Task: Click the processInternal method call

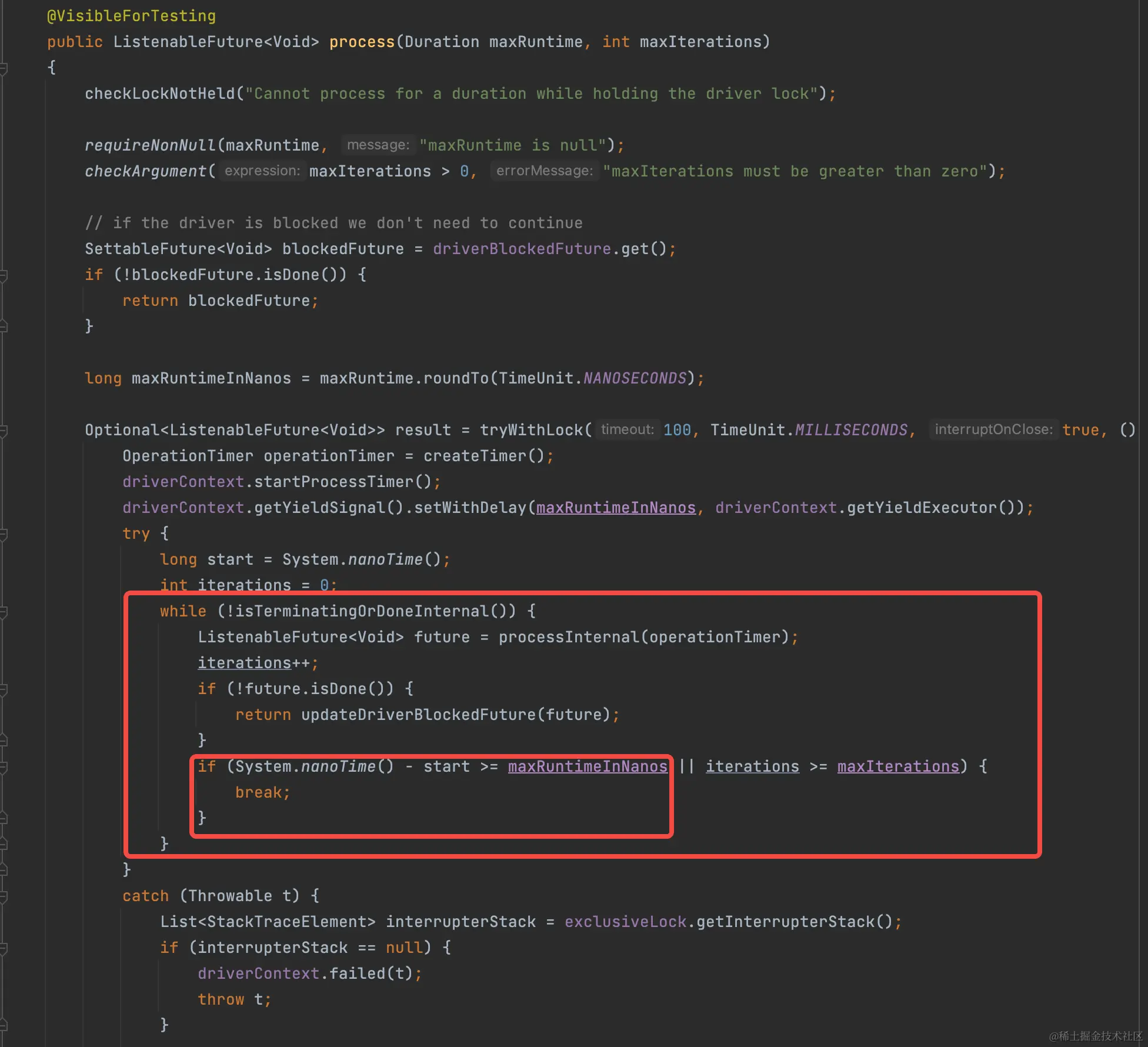Action: coord(568,637)
